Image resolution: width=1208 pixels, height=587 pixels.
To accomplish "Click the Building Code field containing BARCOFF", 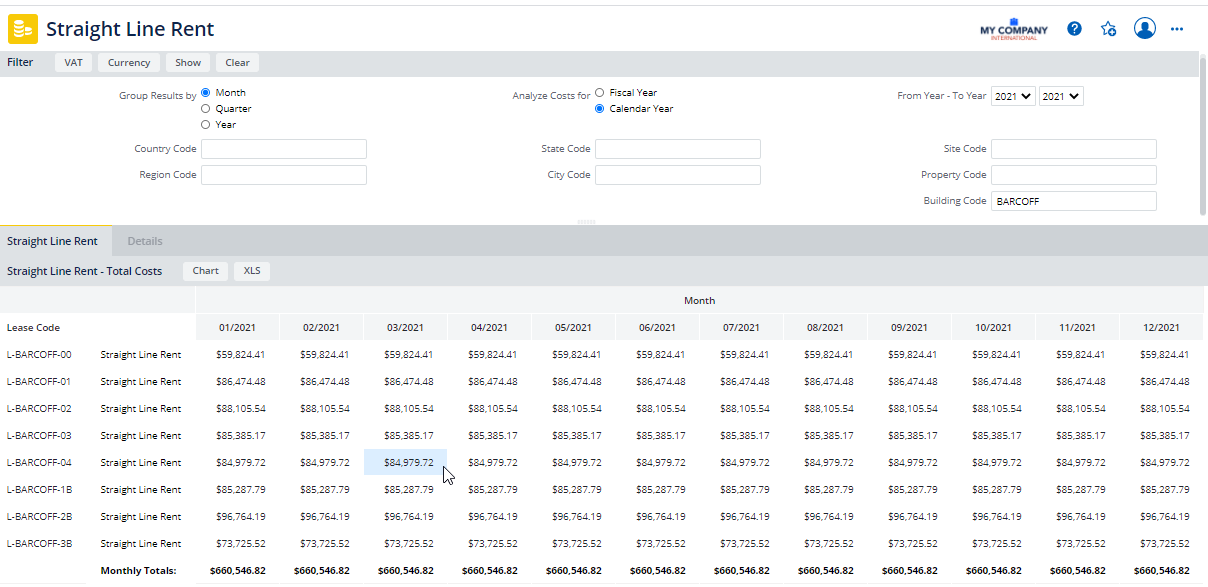I will 1073,201.
